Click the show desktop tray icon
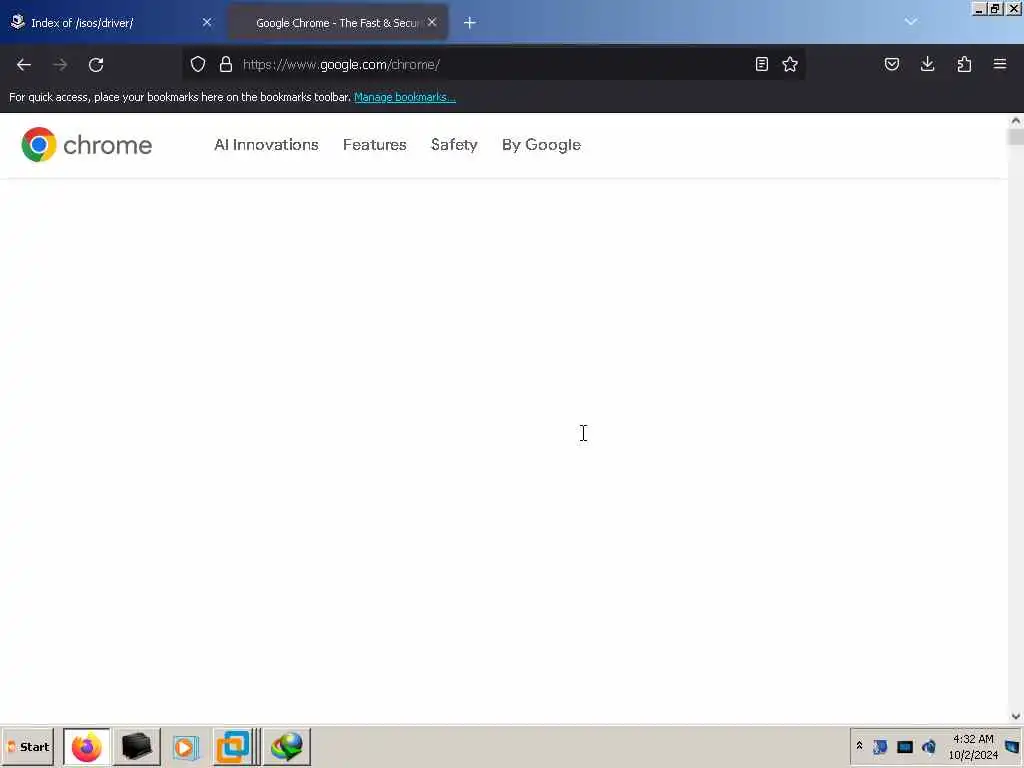1024x768 pixels. (x=1013, y=746)
